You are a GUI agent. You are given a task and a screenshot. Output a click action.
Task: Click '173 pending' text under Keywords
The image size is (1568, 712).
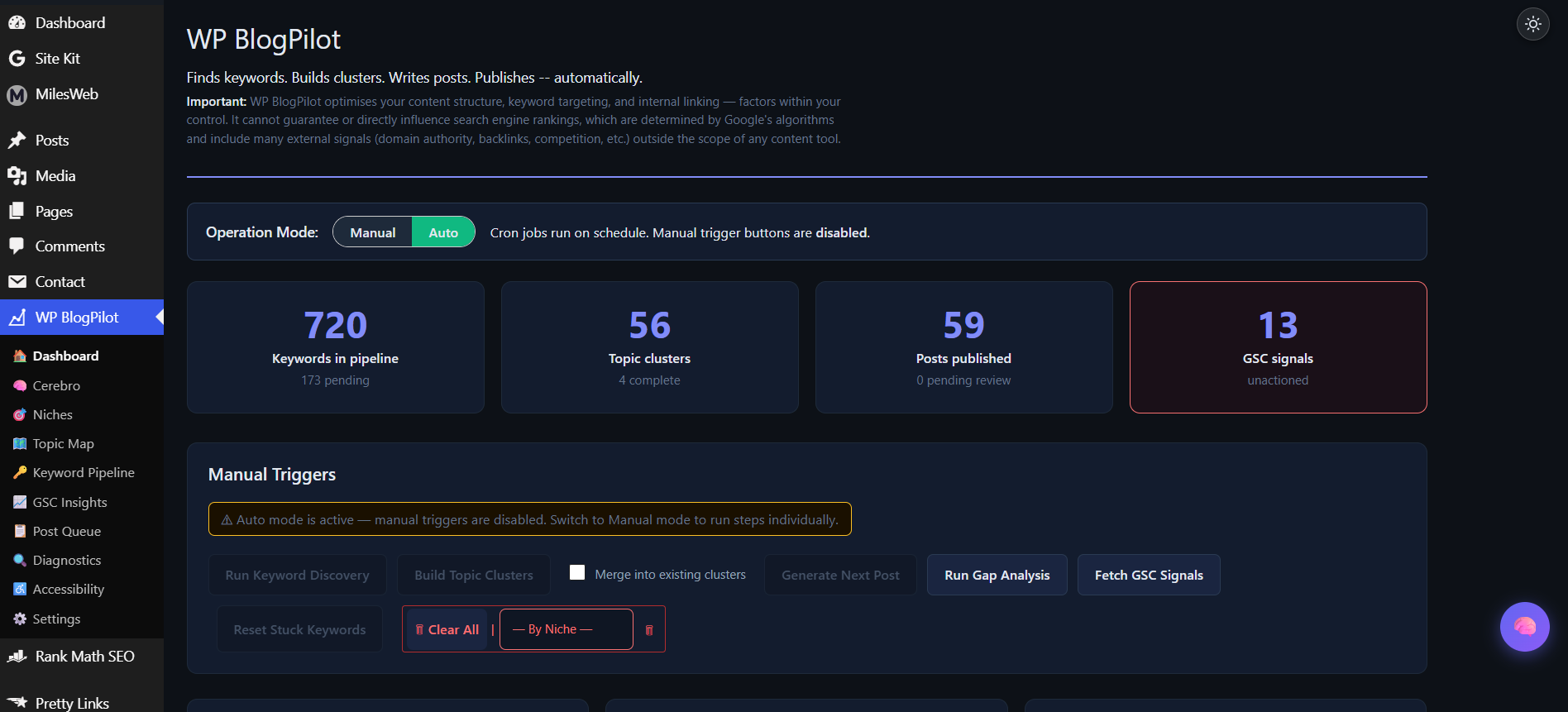pos(335,380)
